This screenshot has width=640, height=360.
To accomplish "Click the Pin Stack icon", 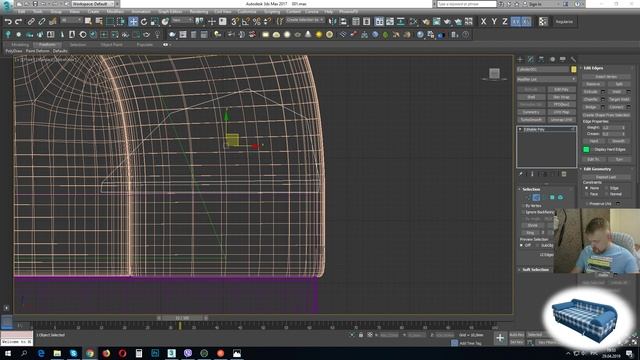I will click(x=521, y=174).
